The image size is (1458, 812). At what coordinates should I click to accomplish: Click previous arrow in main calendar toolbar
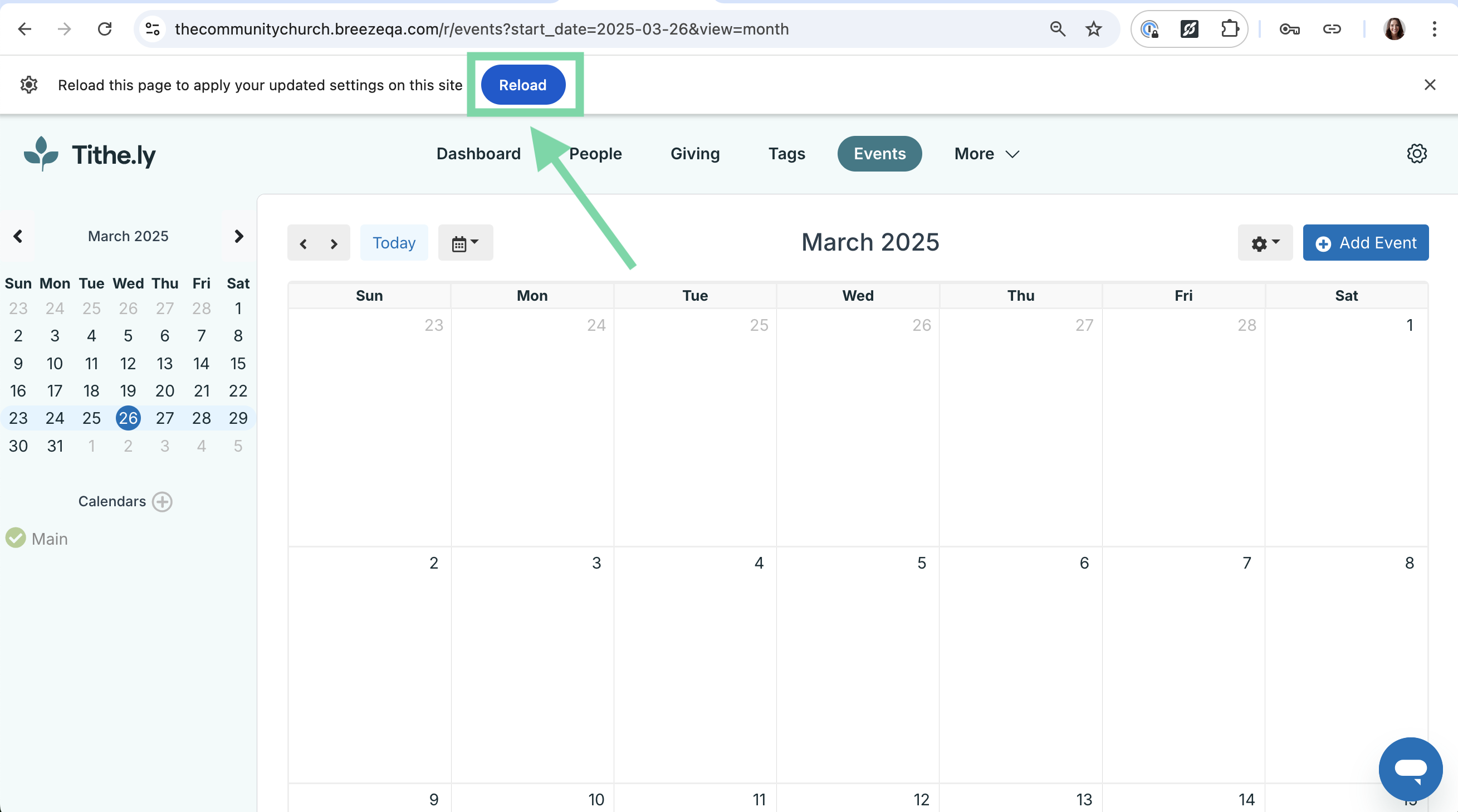click(x=304, y=243)
